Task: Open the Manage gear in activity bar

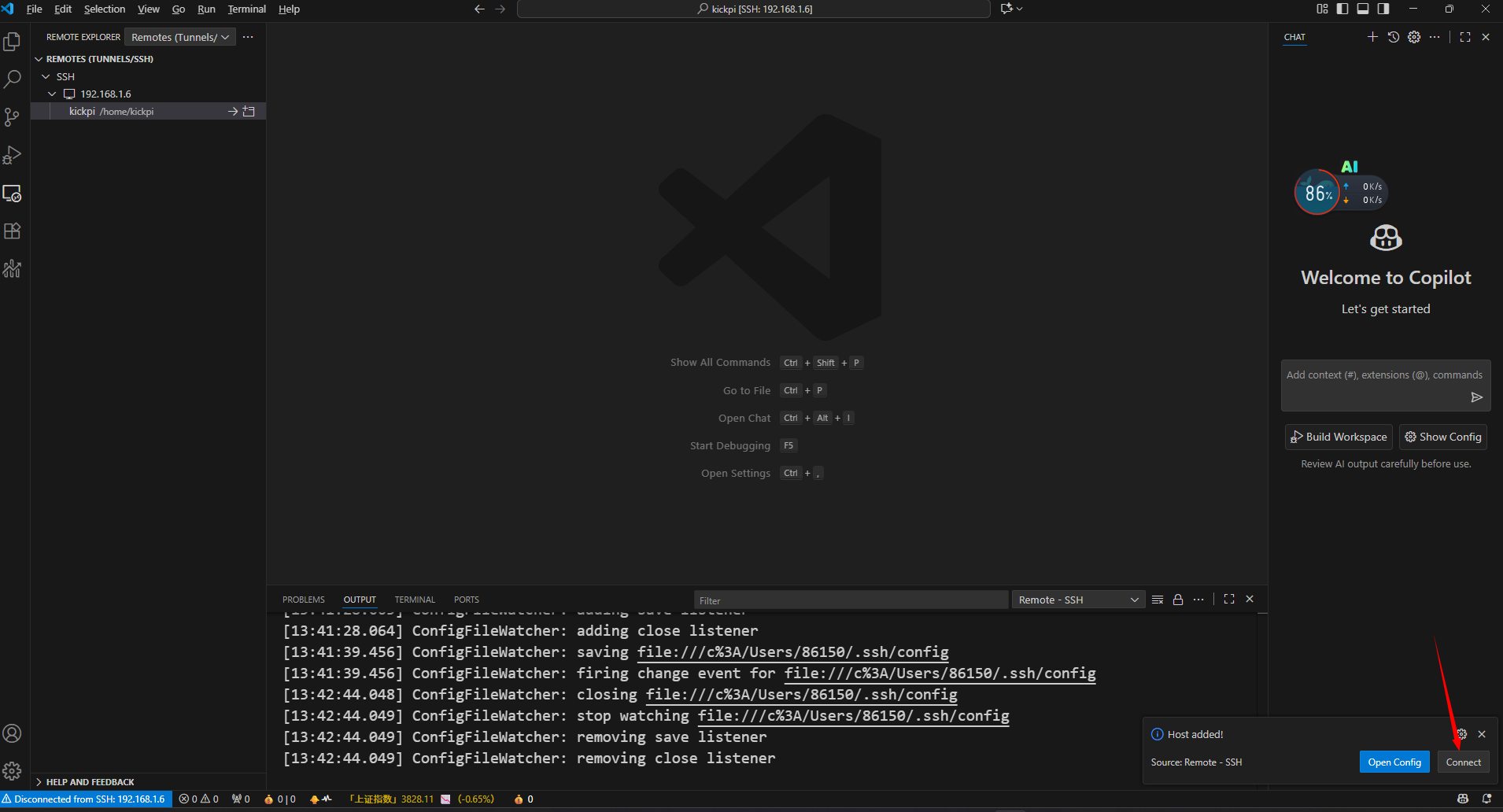Action: (12, 771)
